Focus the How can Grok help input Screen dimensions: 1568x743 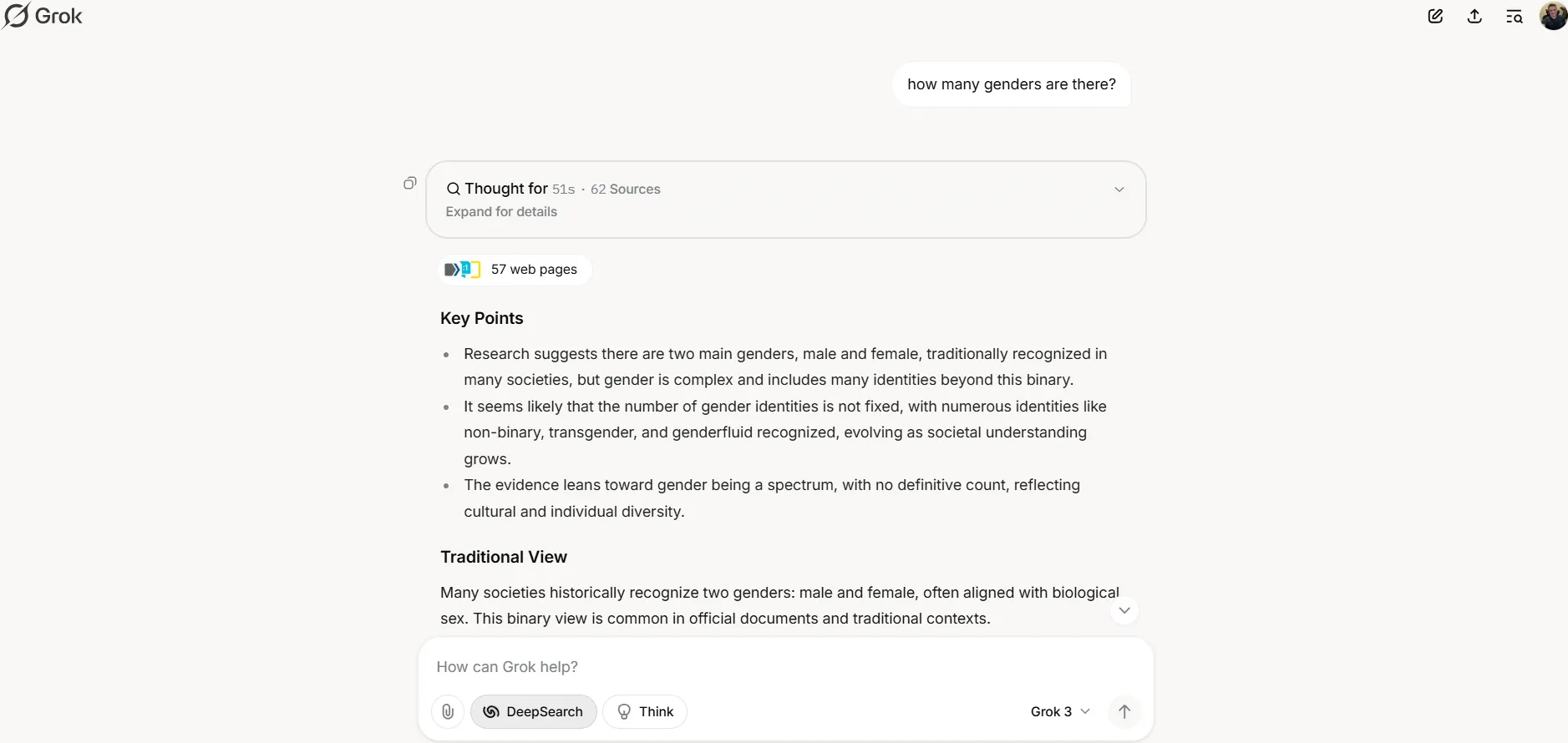(752, 666)
